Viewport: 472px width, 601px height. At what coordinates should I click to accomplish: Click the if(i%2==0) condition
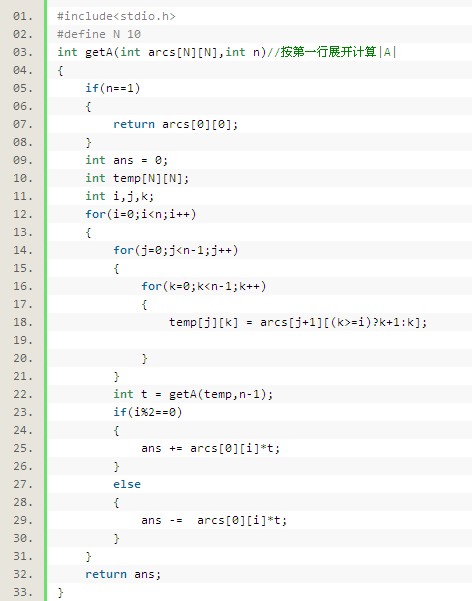point(148,412)
